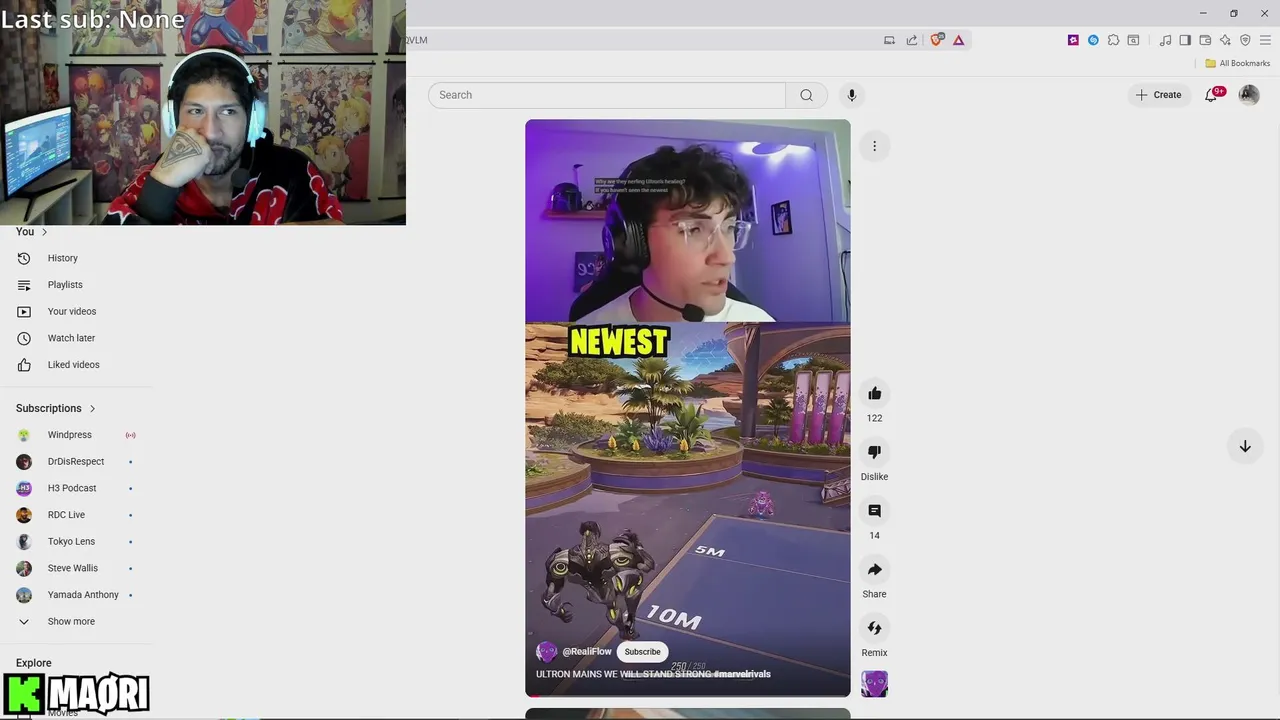The image size is (1280, 720).
Task: Open the account avatar menu
Action: pos(1249,95)
